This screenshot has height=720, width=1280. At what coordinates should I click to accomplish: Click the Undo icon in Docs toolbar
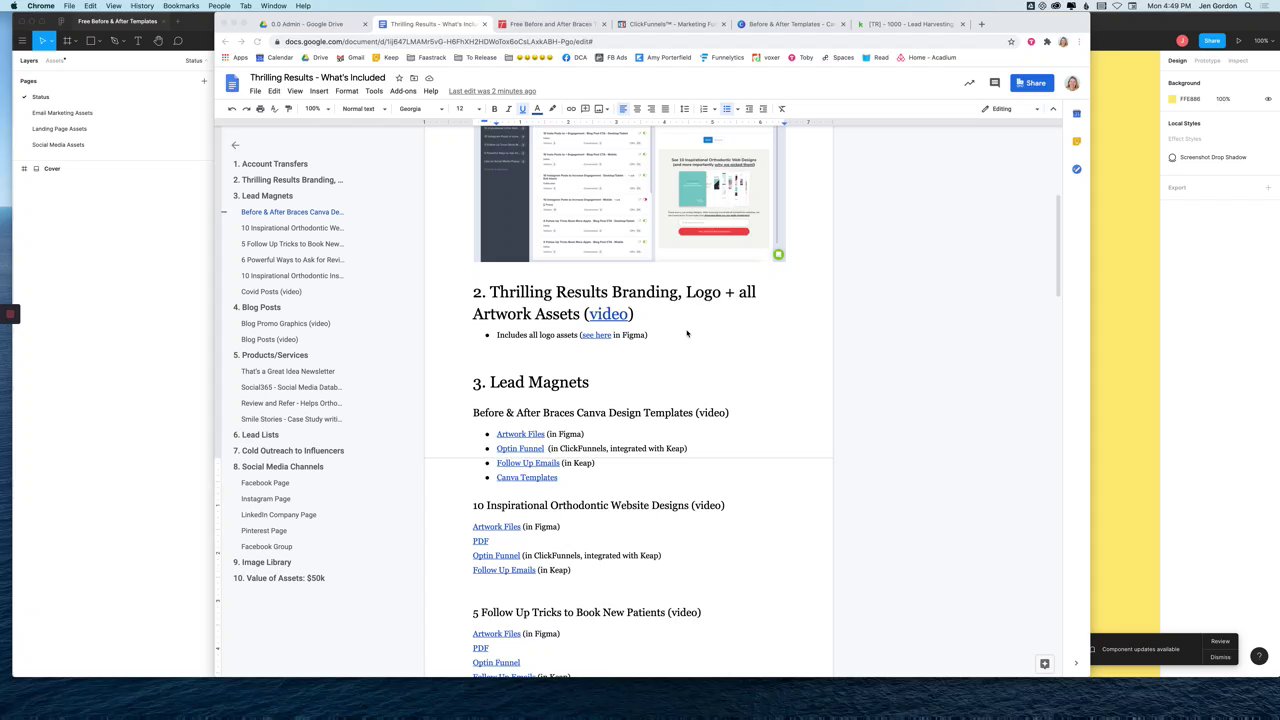[232, 109]
